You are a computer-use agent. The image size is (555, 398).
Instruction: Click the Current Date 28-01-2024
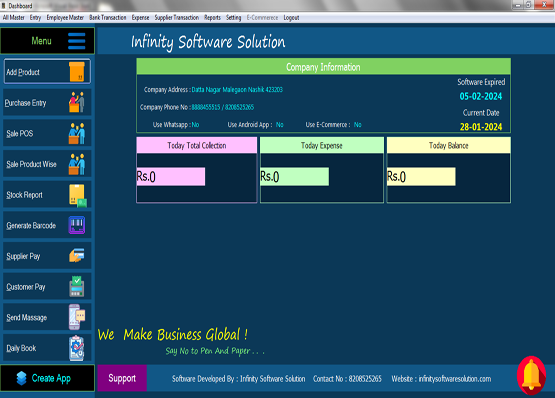point(481,127)
